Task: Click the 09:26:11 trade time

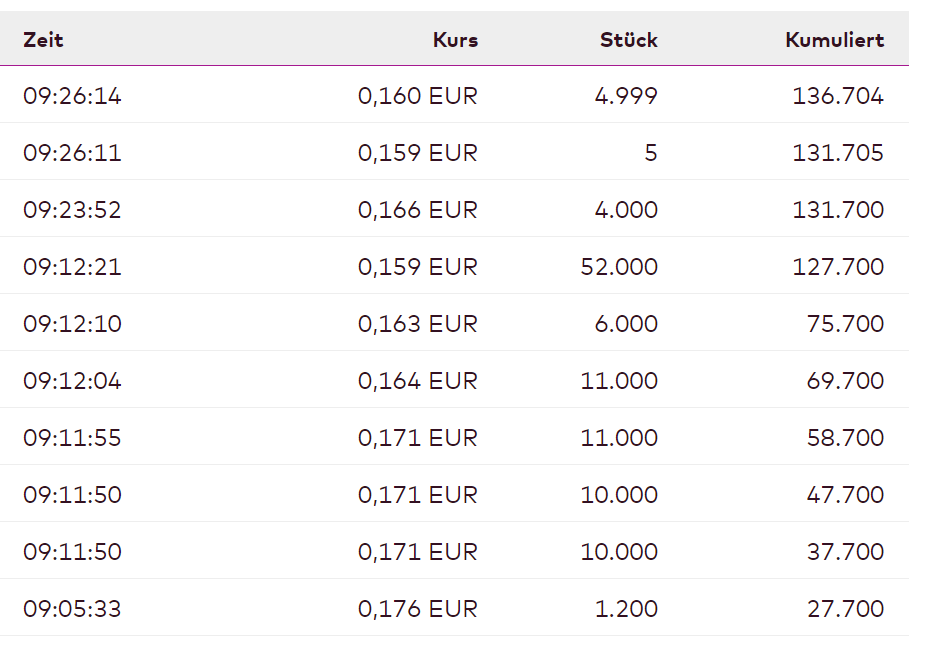Action: point(72,153)
